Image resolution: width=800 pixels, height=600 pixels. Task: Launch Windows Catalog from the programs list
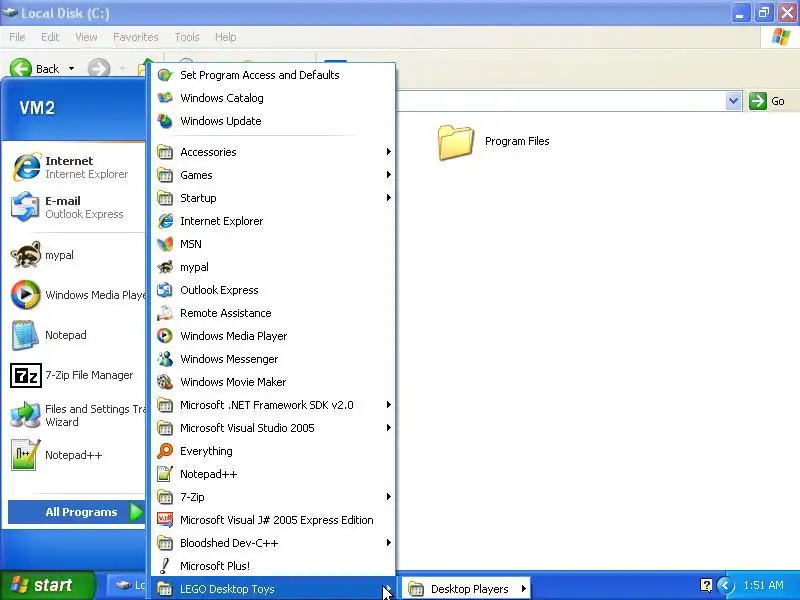coord(273,98)
